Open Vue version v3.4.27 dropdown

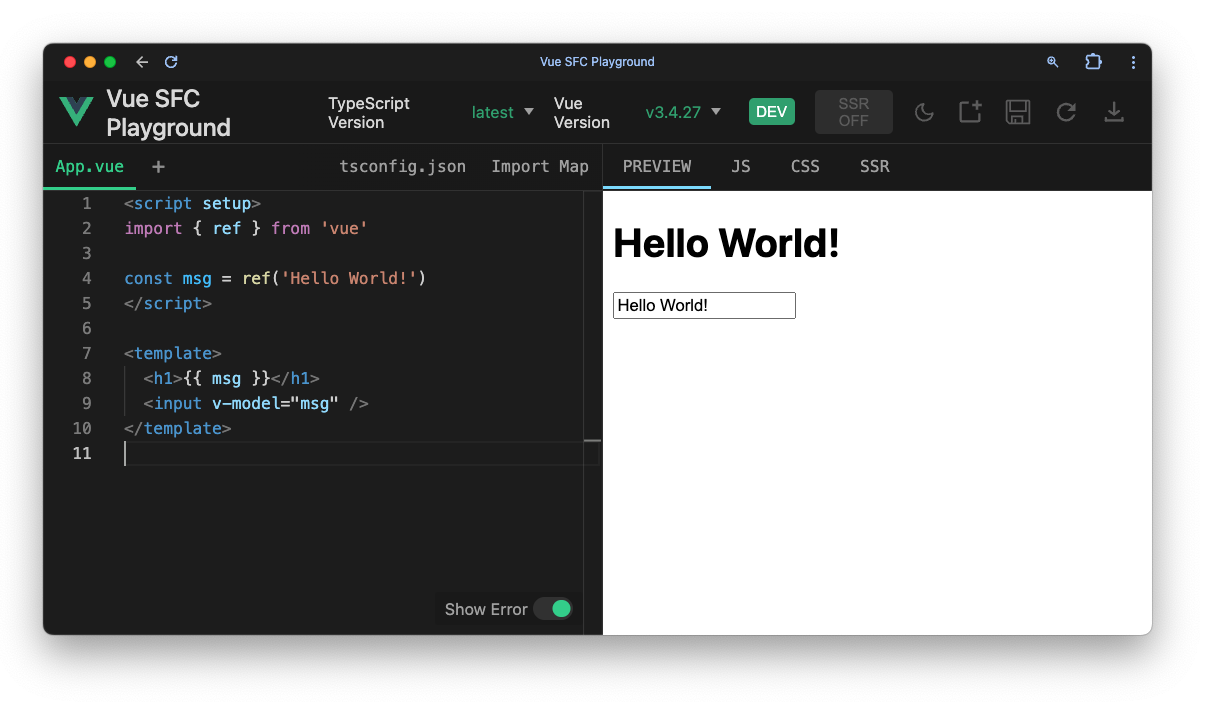pos(683,112)
